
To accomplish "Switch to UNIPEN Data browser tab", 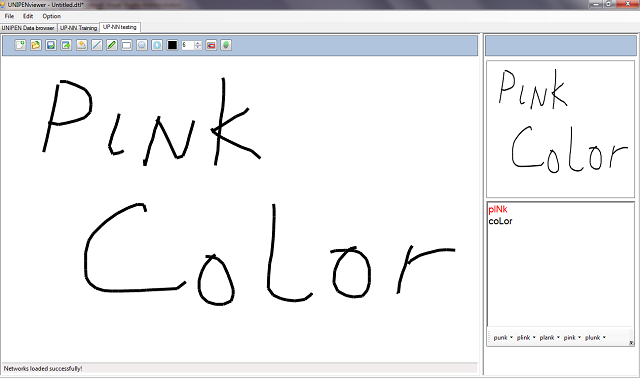I will (x=28, y=28).
